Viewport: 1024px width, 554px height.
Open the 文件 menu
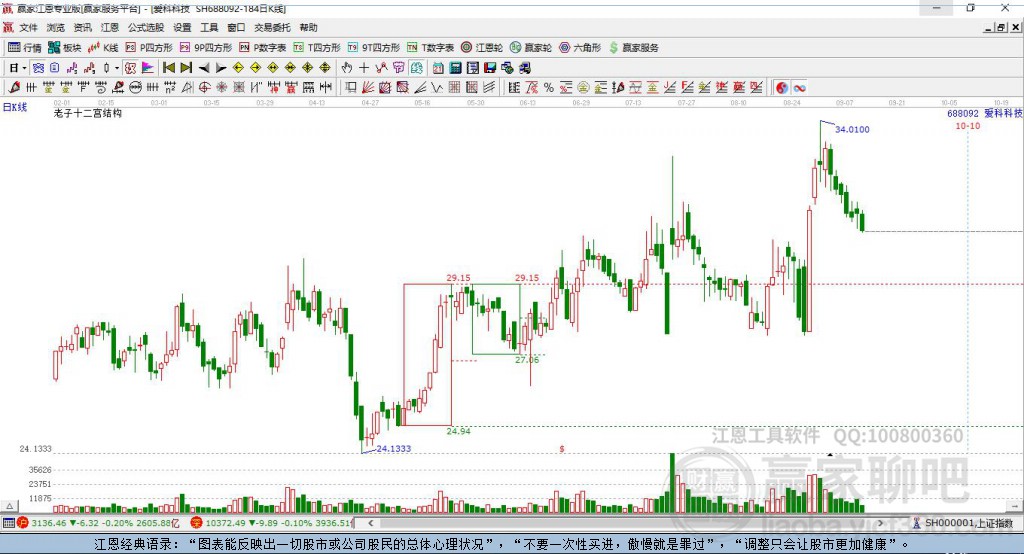point(28,27)
